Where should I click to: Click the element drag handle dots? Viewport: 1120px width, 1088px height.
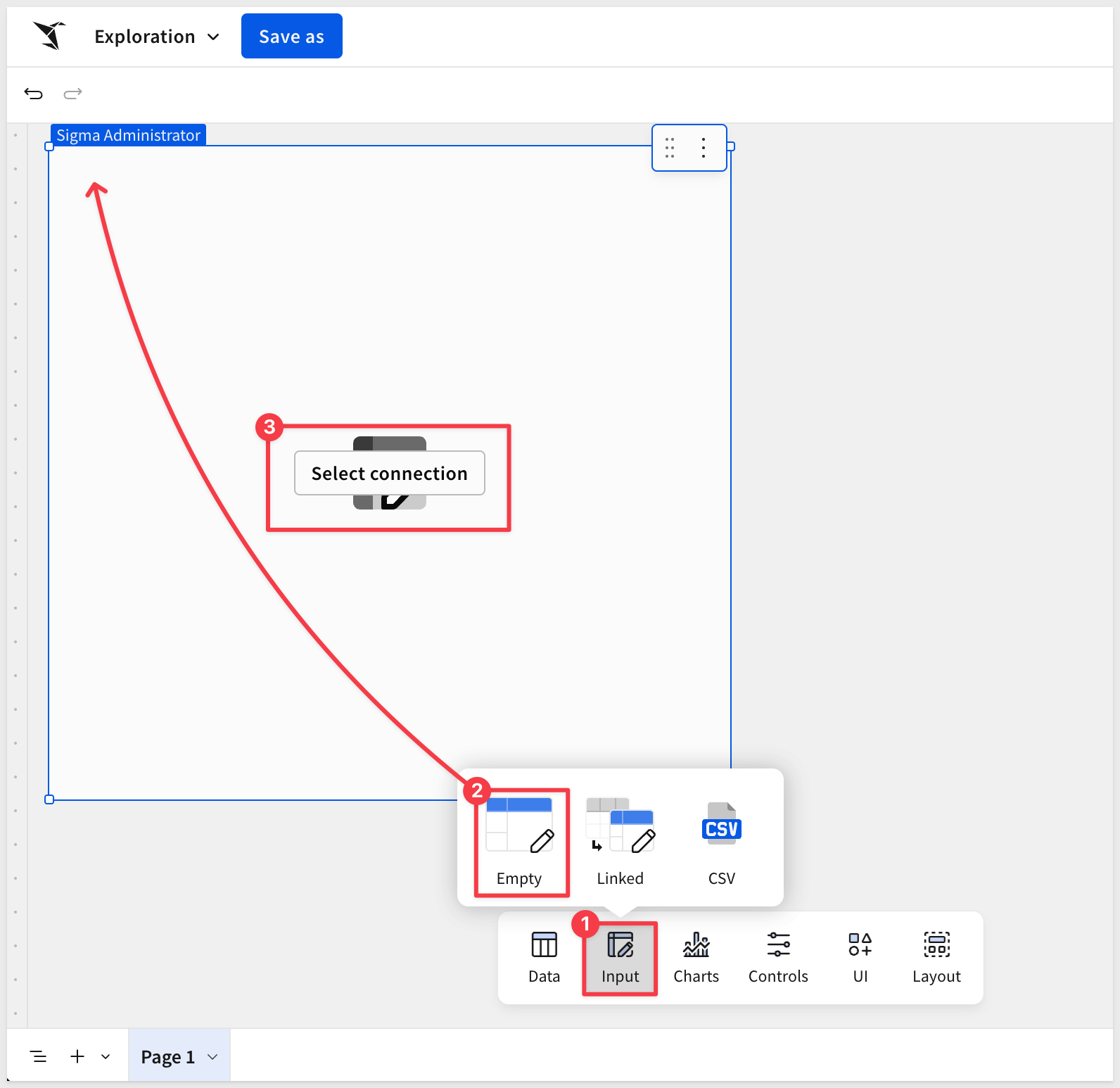670,148
